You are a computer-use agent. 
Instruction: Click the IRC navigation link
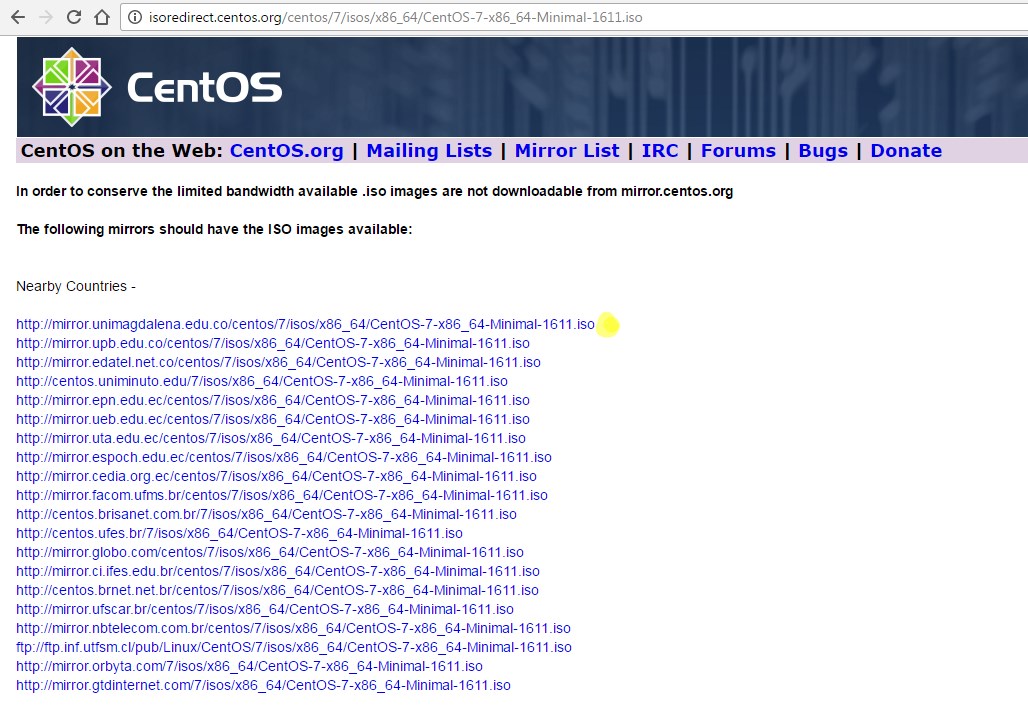coord(660,150)
